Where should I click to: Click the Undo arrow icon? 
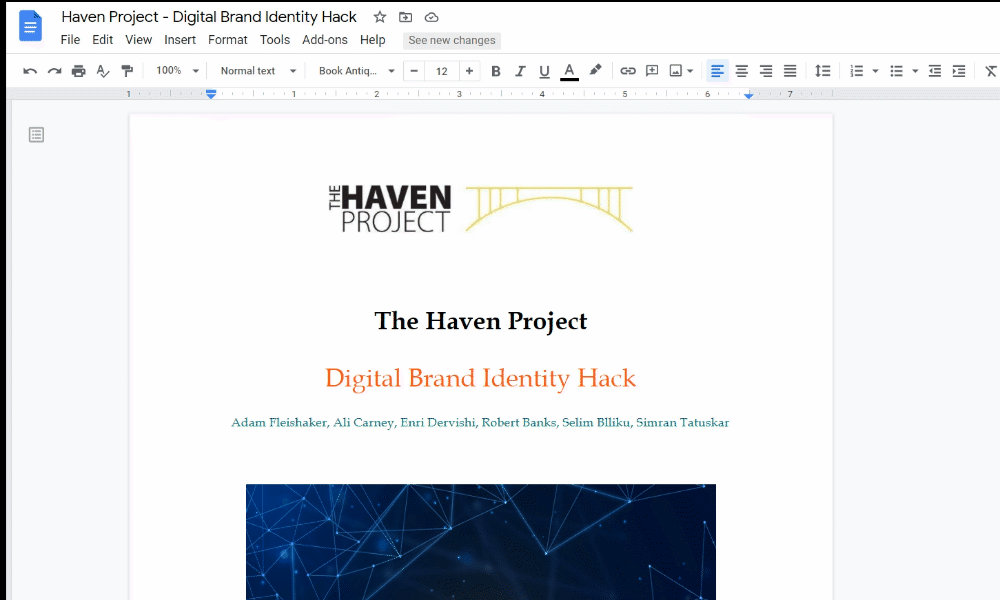(30, 71)
